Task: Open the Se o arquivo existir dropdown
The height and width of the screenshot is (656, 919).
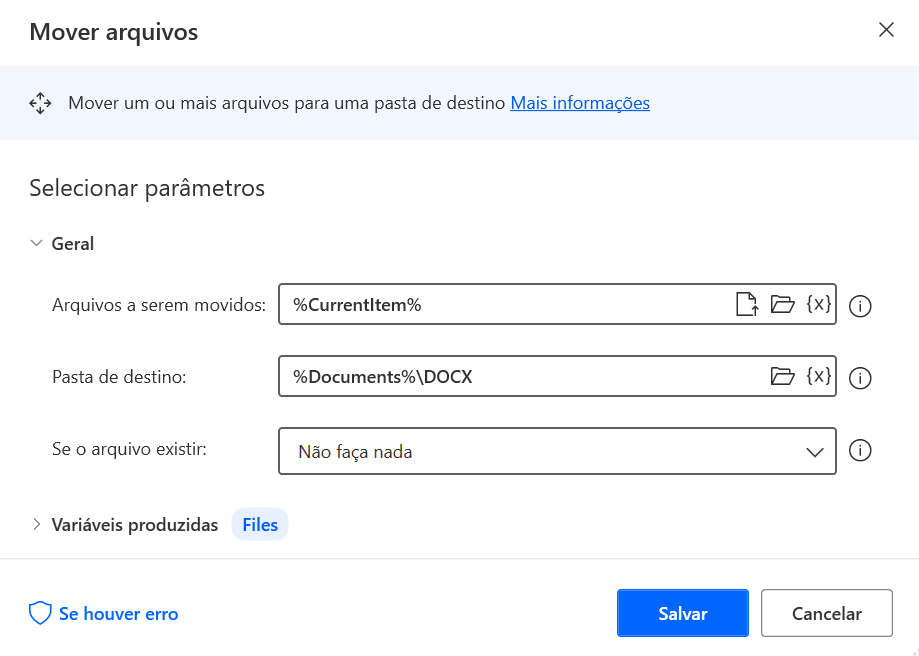Action: click(814, 451)
